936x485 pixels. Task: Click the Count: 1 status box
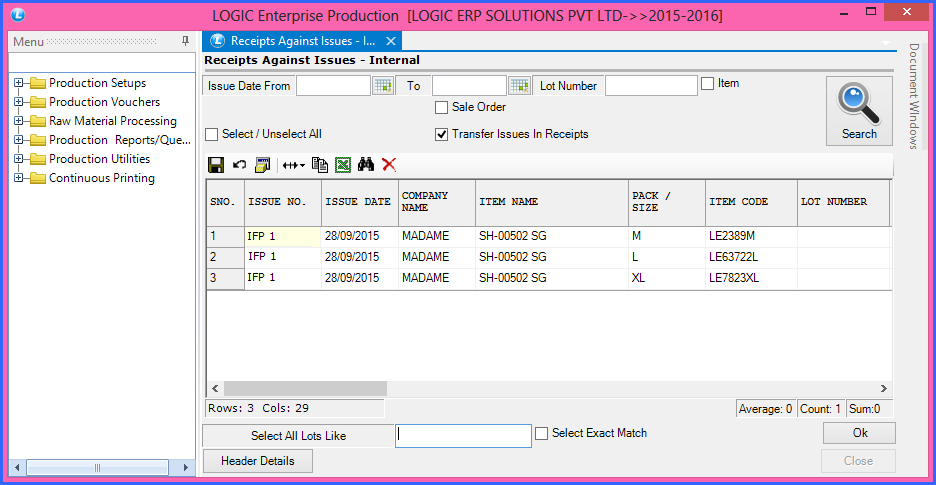point(821,409)
